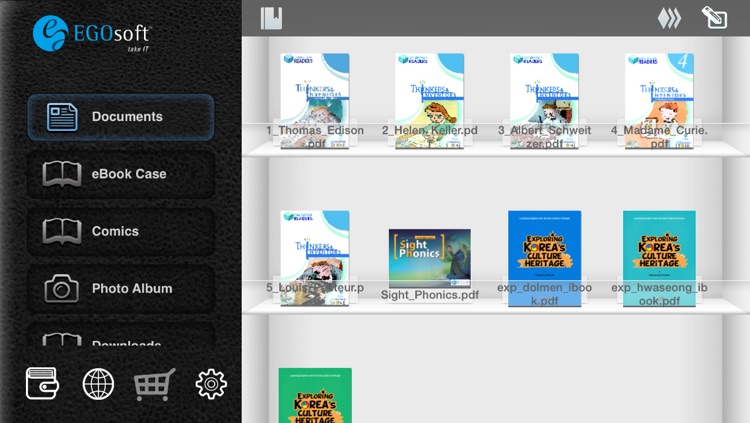Open the Sight_Phonics.pdf cover
The width and height of the screenshot is (750, 423).
[x=430, y=258]
